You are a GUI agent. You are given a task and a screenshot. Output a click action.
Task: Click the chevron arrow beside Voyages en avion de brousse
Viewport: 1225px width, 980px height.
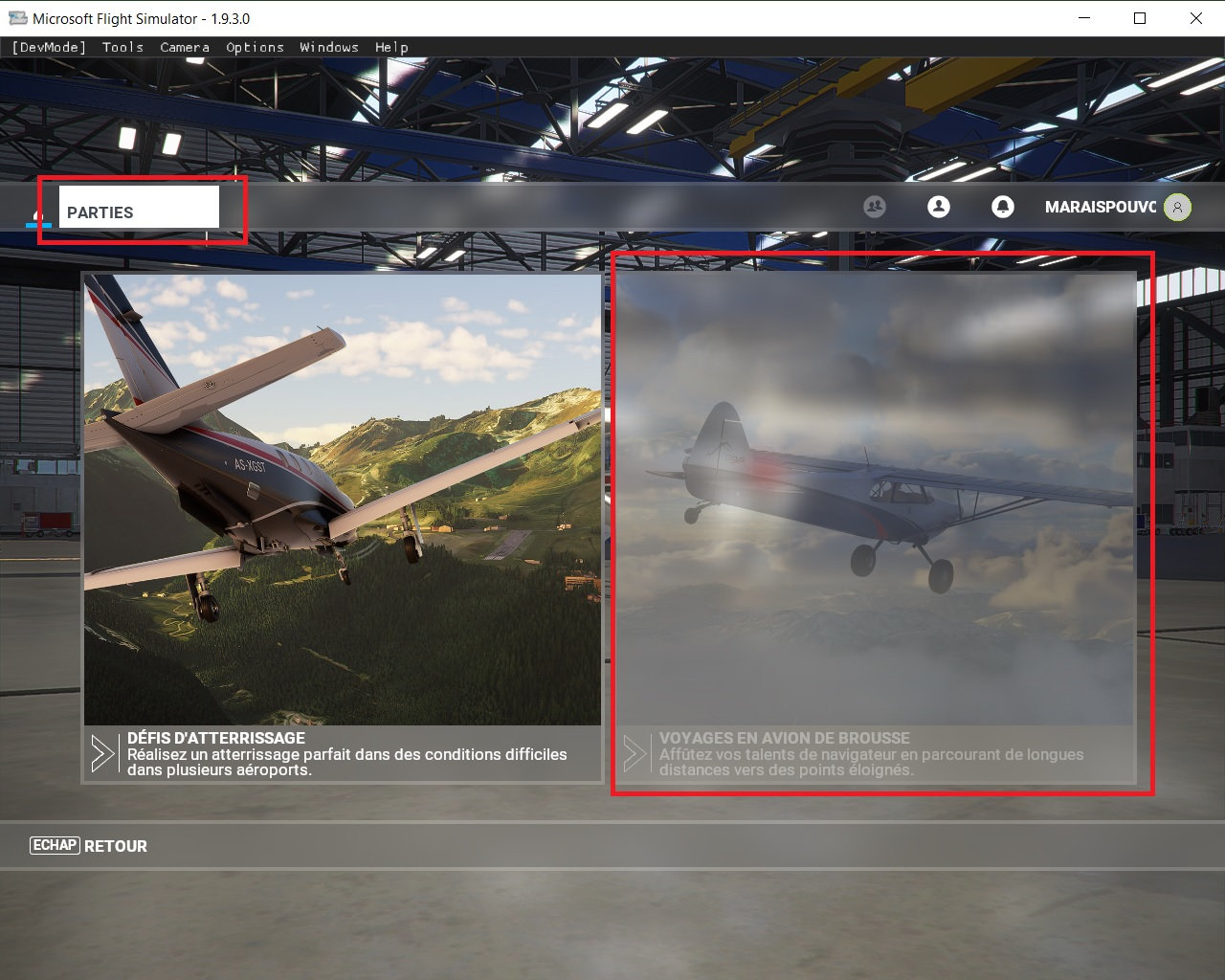pyautogui.click(x=635, y=754)
